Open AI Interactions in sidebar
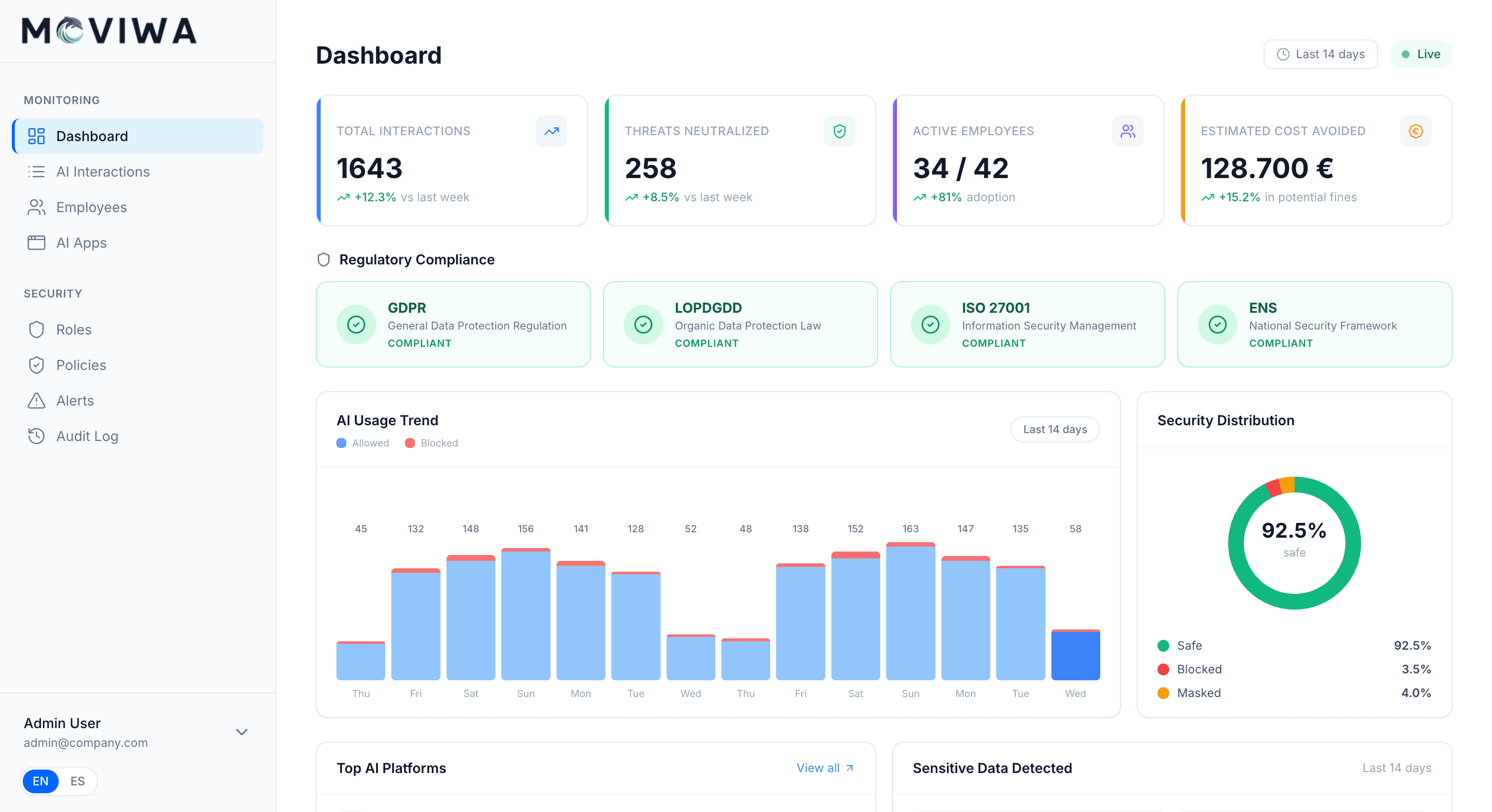1492x812 pixels. click(138, 172)
